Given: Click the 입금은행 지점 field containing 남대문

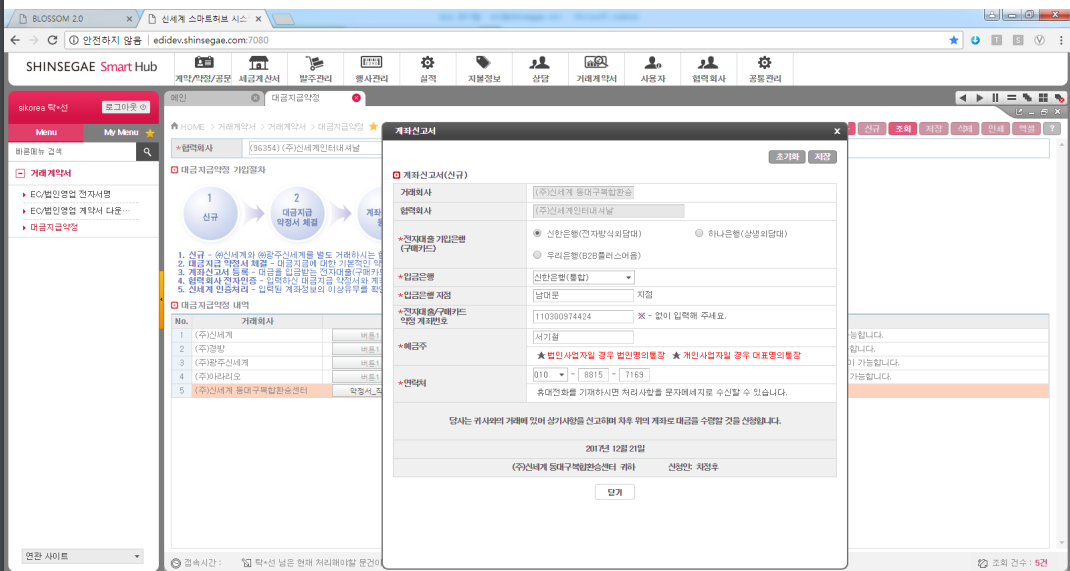Looking at the screenshot, I should pyautogui.click(x=583, y=295).
